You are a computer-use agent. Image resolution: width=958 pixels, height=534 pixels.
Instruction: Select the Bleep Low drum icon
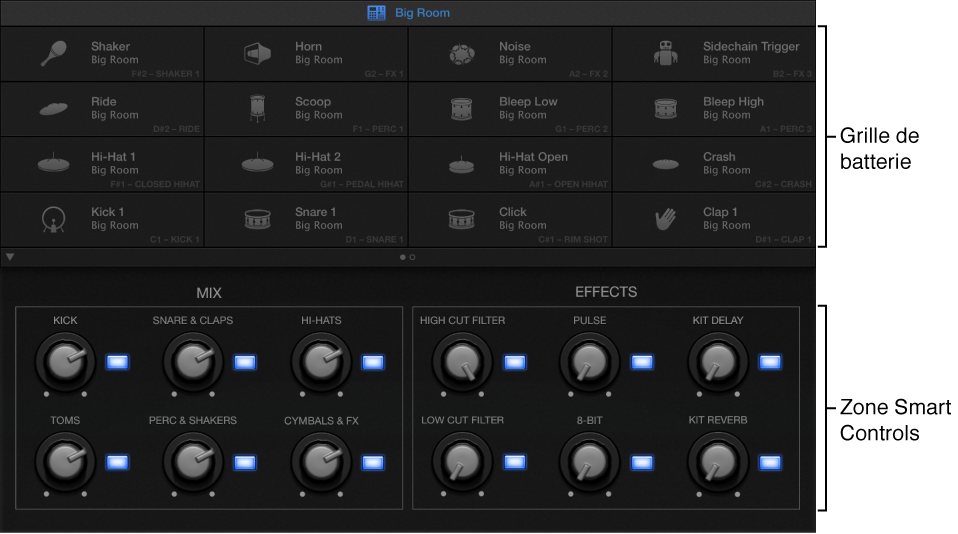click(461, 109)
